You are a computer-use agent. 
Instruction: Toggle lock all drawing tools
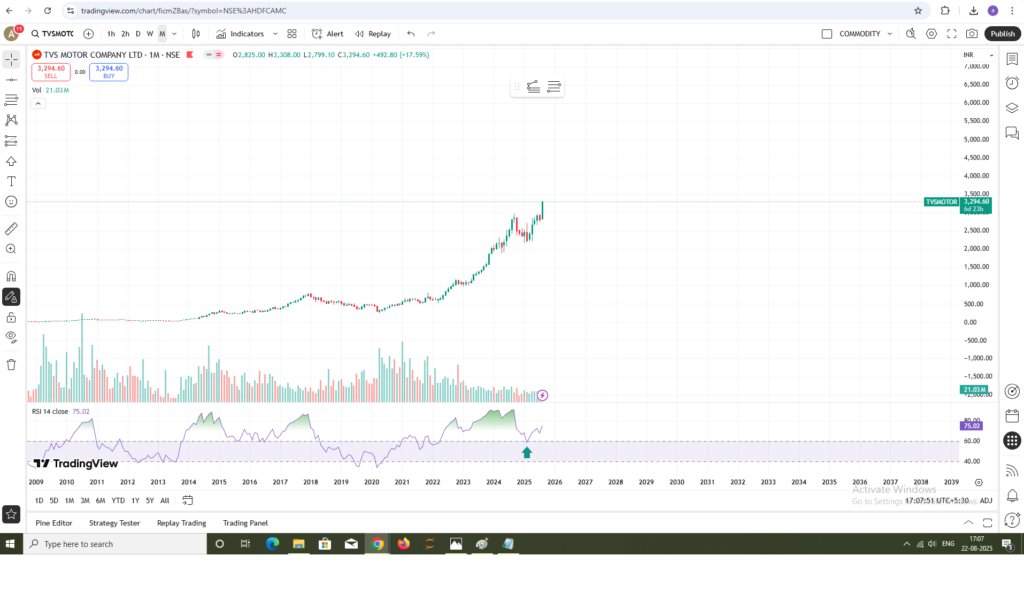click(11, 318)
